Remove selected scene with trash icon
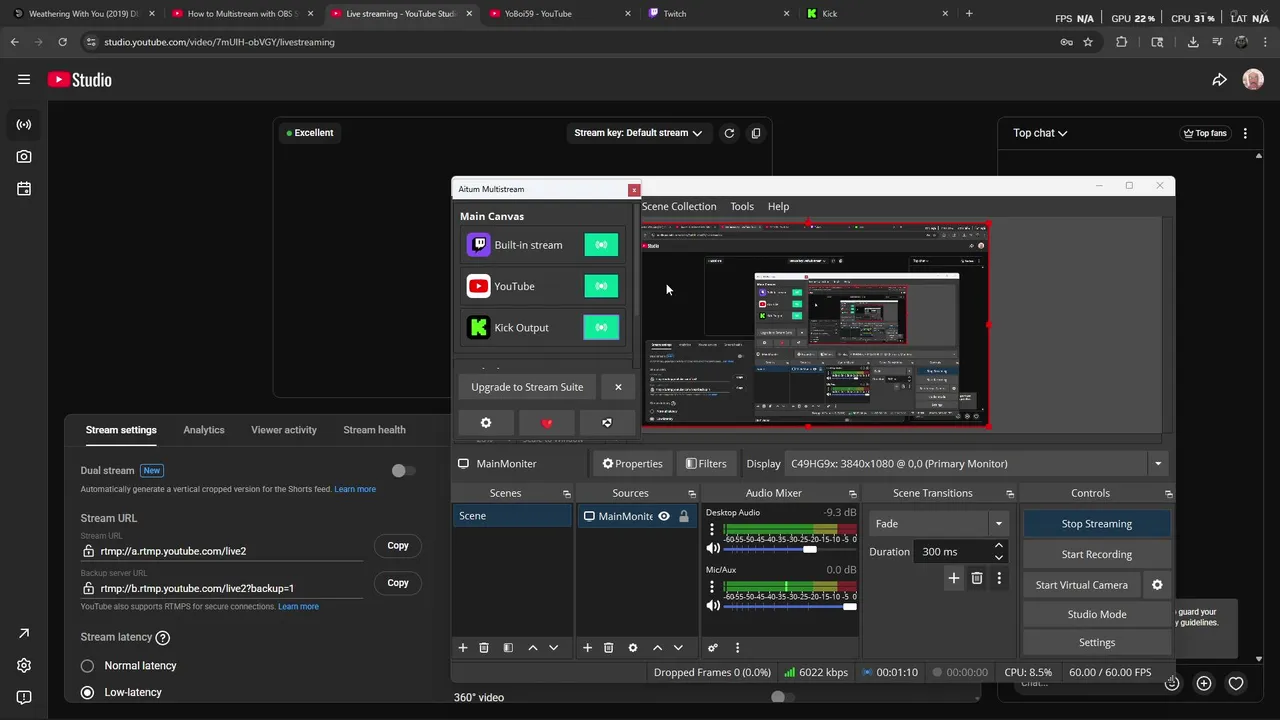 point(484,648)
